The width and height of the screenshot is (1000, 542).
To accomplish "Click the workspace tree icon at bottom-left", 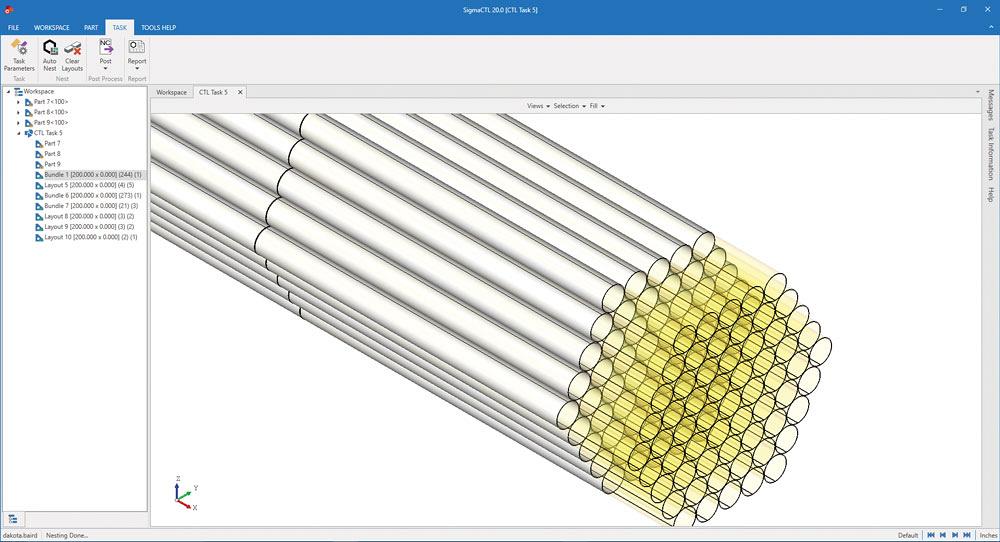I will 13,518.
